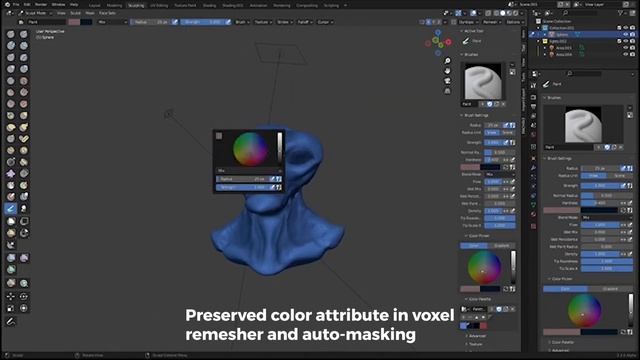Select the Gradient tab in Properties editor

tap(610, 289)
